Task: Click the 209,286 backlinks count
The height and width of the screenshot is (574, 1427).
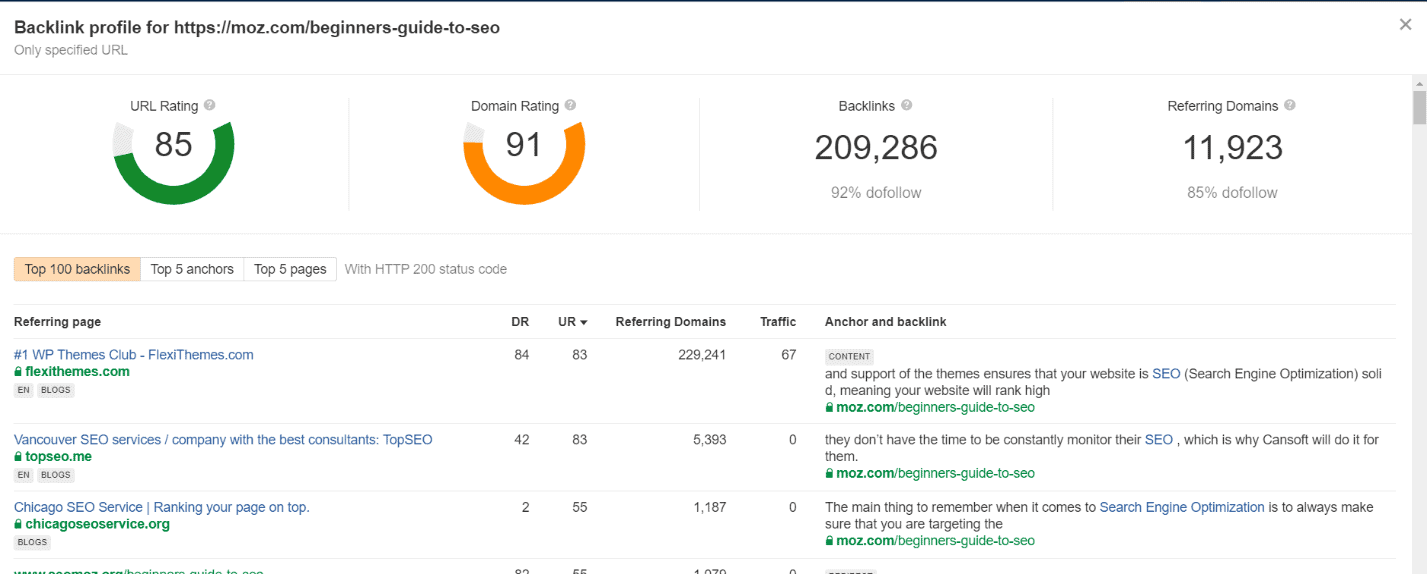Action: point(876,148)
